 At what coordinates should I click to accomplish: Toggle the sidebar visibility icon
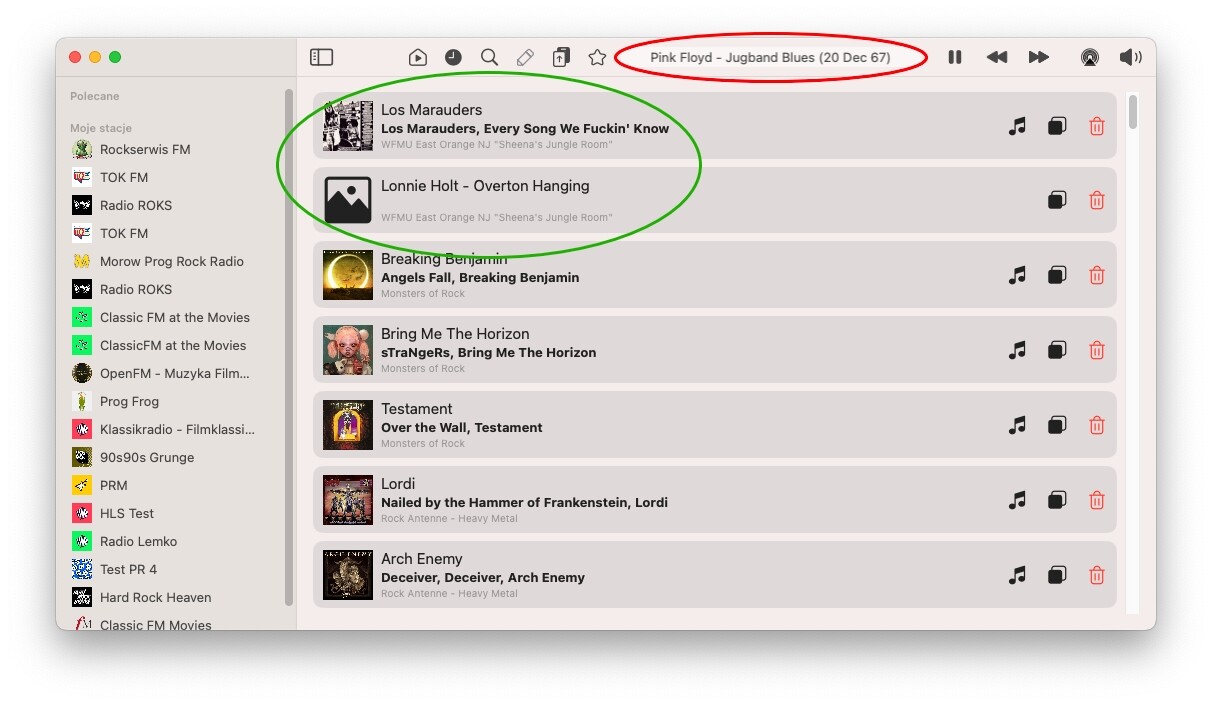pyautogui.click(x=321, y=57)
